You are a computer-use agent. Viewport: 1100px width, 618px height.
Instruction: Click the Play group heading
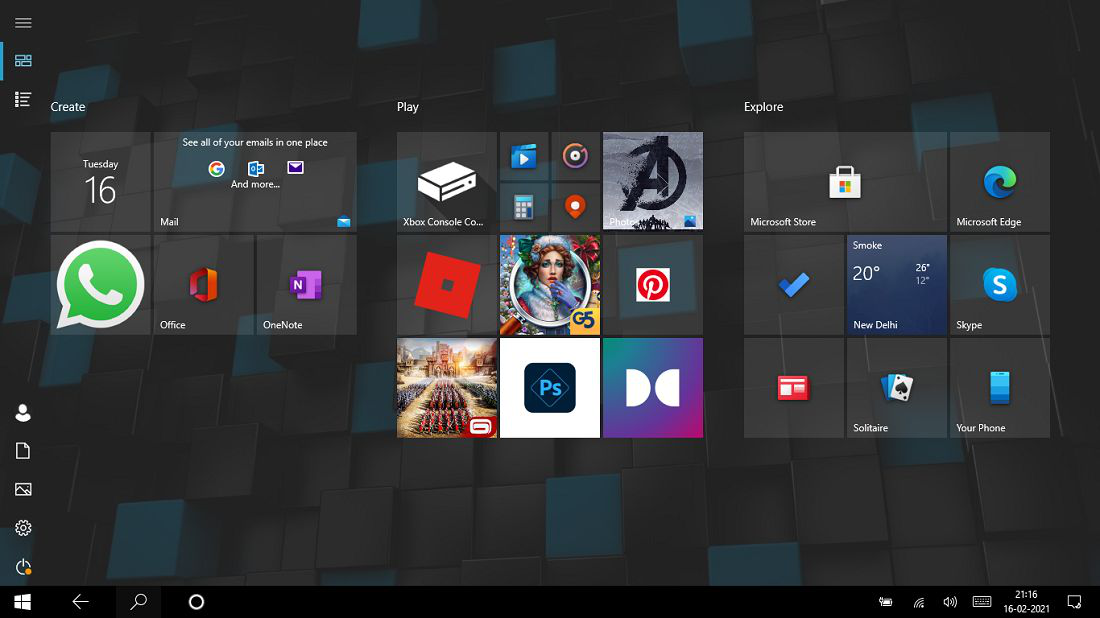coord(408,107)
